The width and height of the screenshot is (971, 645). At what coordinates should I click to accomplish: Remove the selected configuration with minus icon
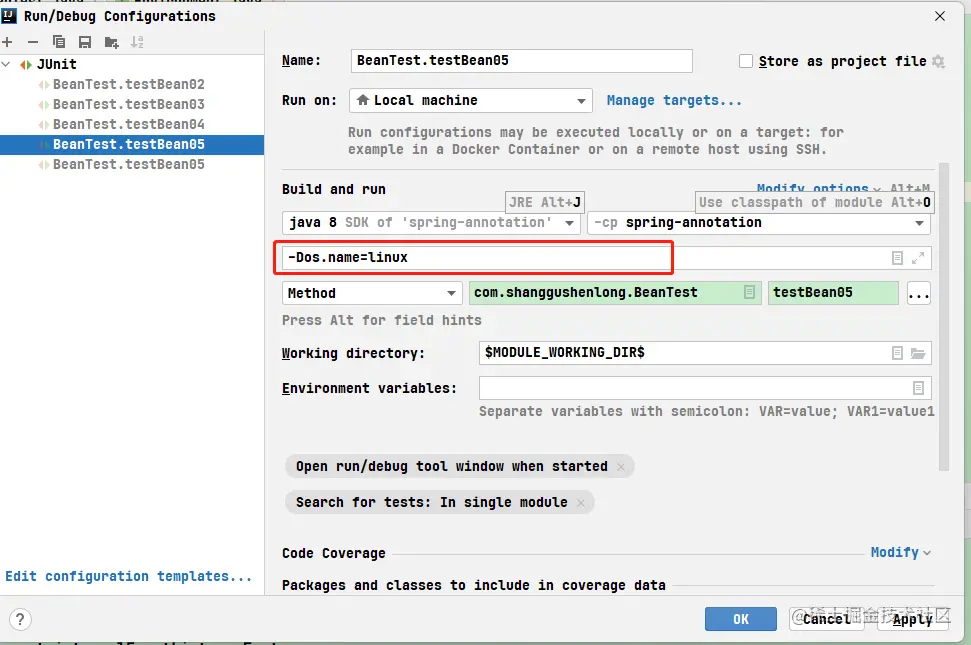pyautogui.click(x=33, y=42)
